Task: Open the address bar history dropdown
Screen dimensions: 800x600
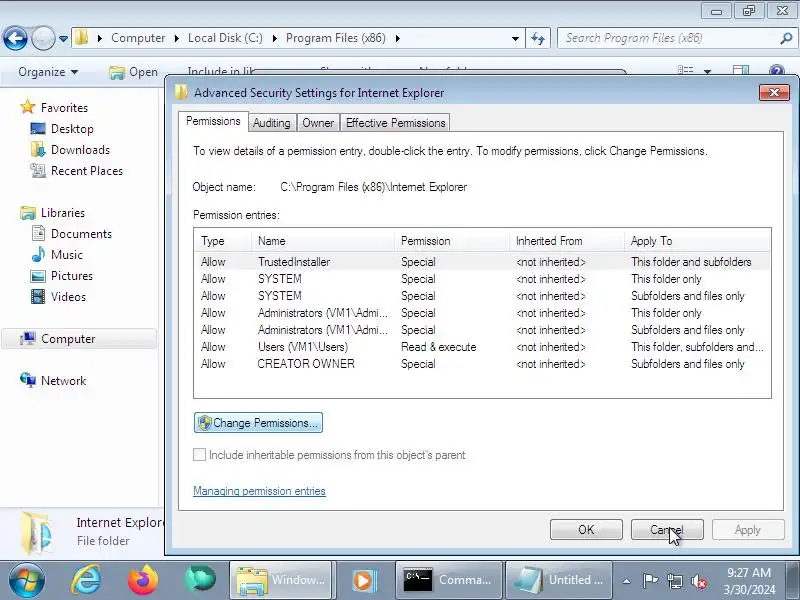Action: click(515, 38)
